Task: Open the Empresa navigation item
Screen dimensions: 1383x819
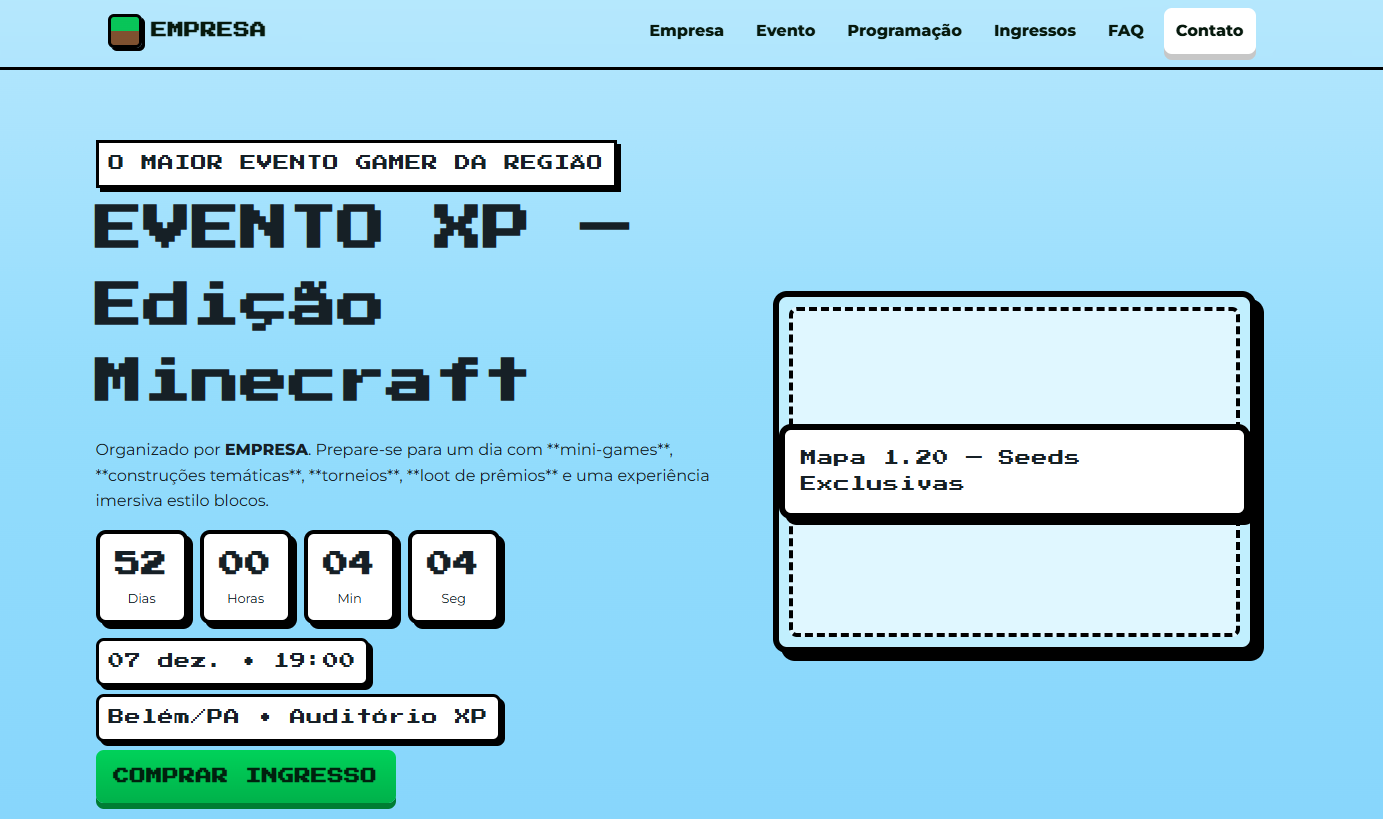Action: point(686,31)
